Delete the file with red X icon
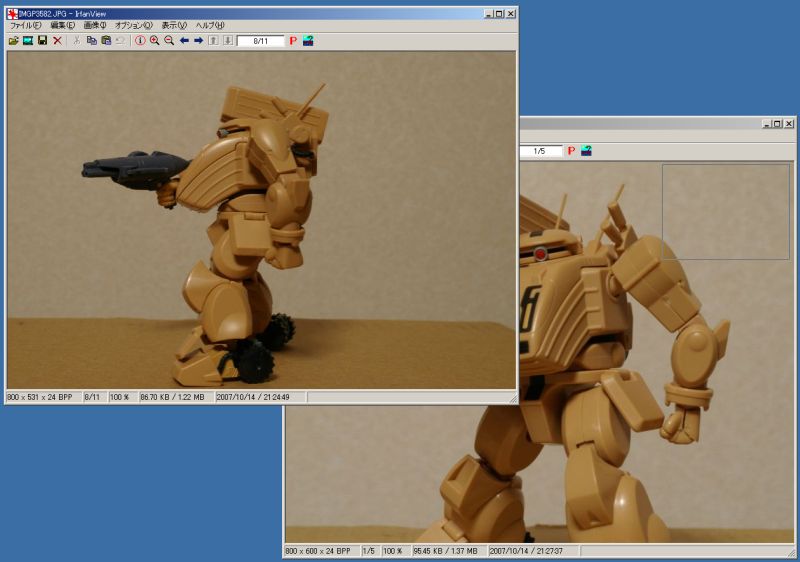The width and height of the screenshot is (800, 562). [x=57, y=41]
